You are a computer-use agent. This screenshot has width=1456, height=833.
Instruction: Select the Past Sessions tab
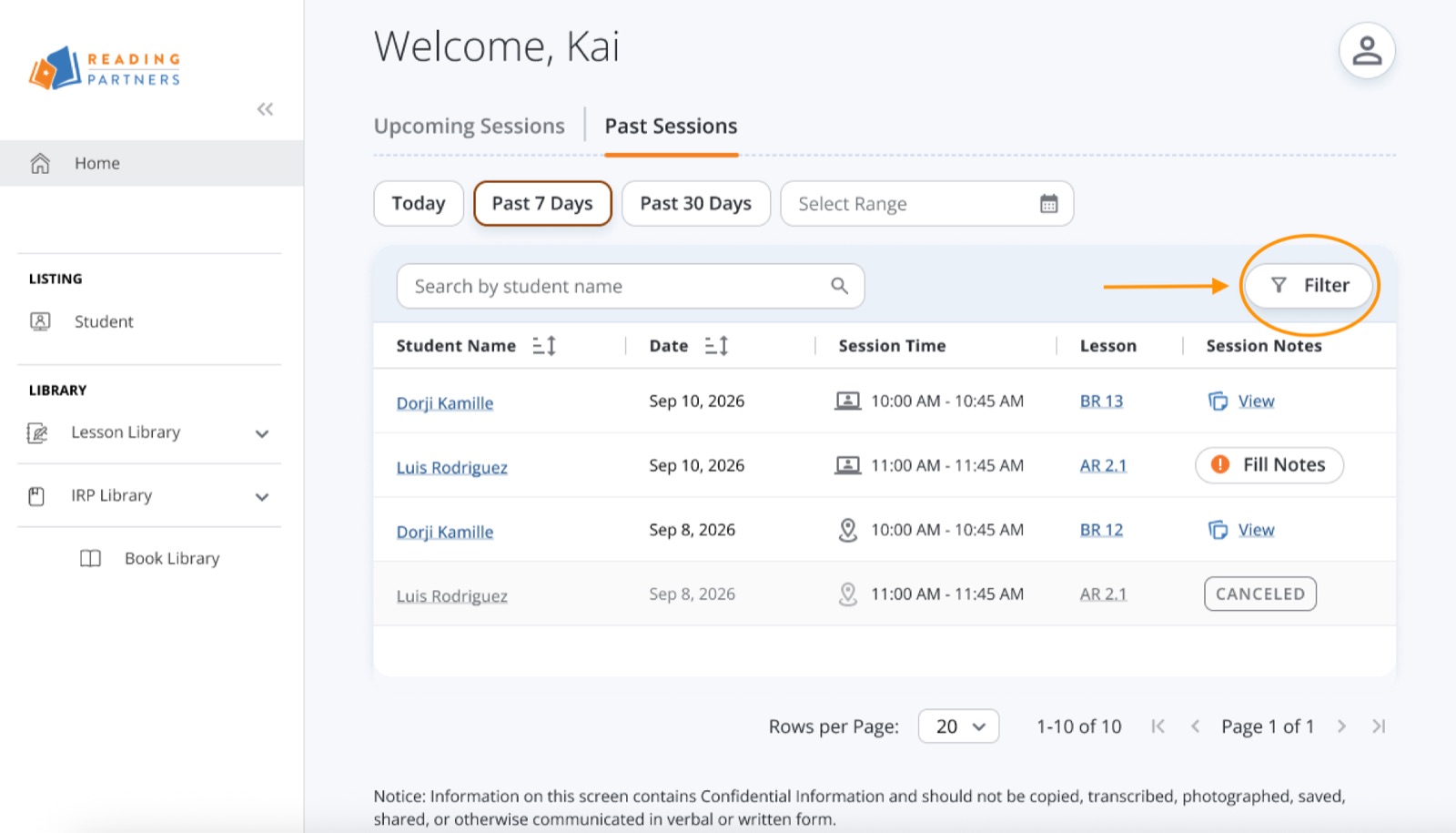click(x=671, y=126)
